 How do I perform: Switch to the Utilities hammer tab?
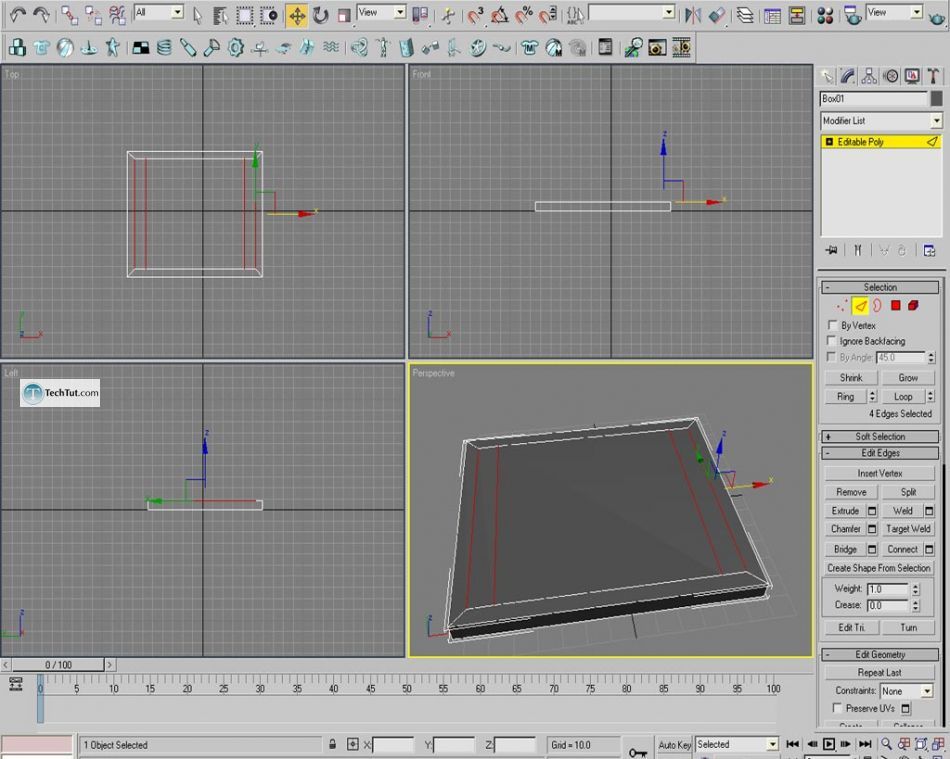tap(933, 76)
